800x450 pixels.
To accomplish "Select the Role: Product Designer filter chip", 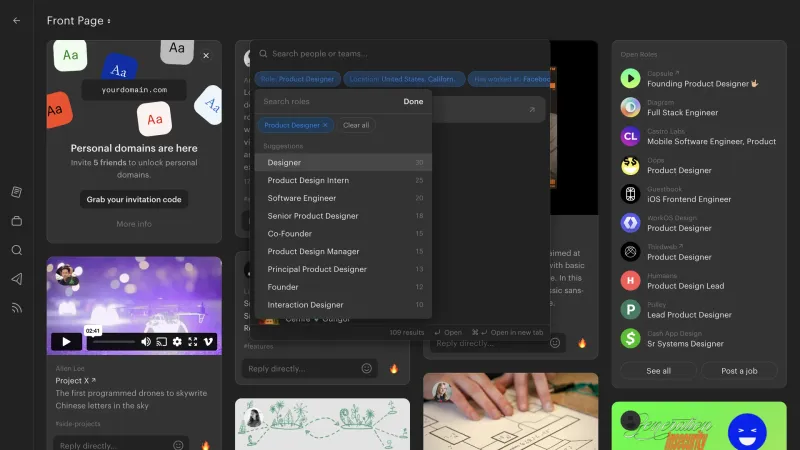I will [297, 79].
